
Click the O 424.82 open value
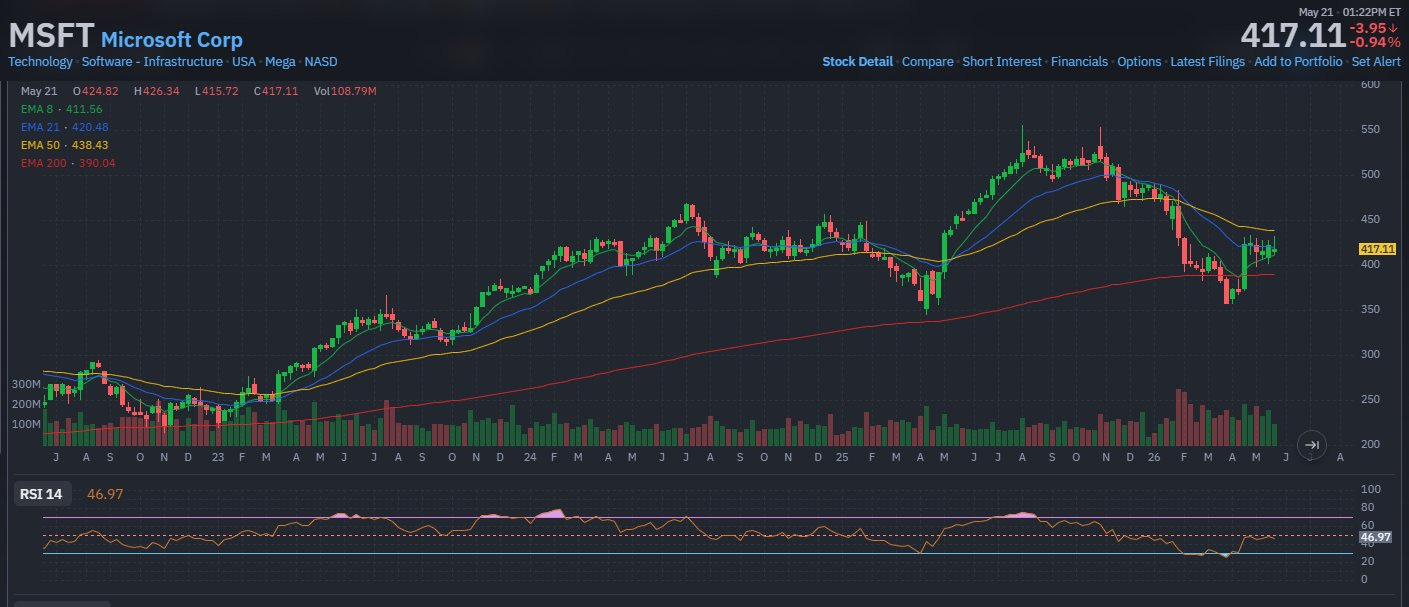(x=95, y=91)
